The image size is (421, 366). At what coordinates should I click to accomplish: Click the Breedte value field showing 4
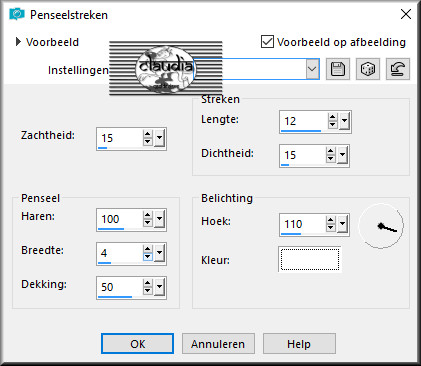[x=120, y=253]
